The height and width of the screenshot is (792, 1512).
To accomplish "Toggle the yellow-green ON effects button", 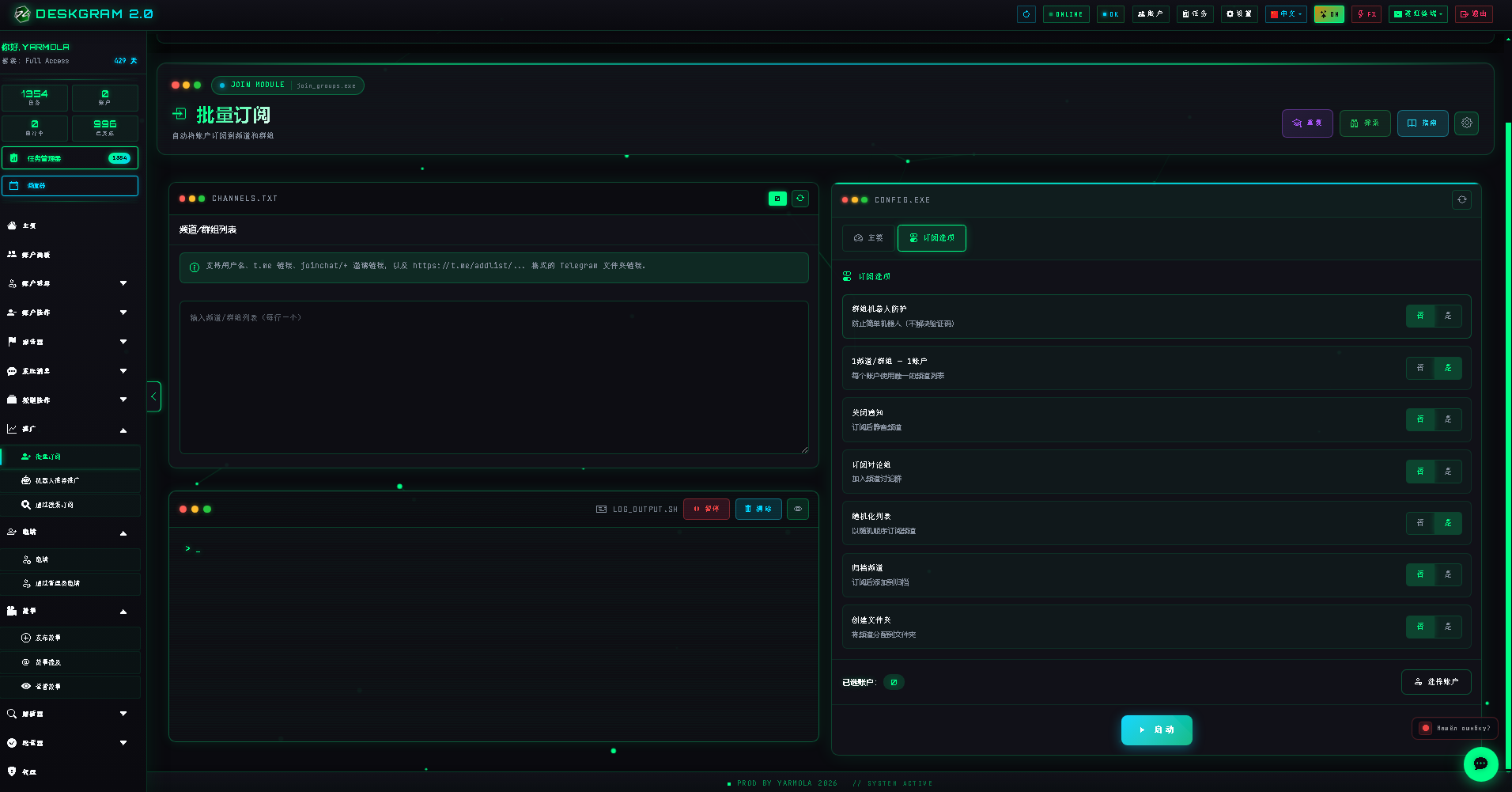I will click(1329, 14).
